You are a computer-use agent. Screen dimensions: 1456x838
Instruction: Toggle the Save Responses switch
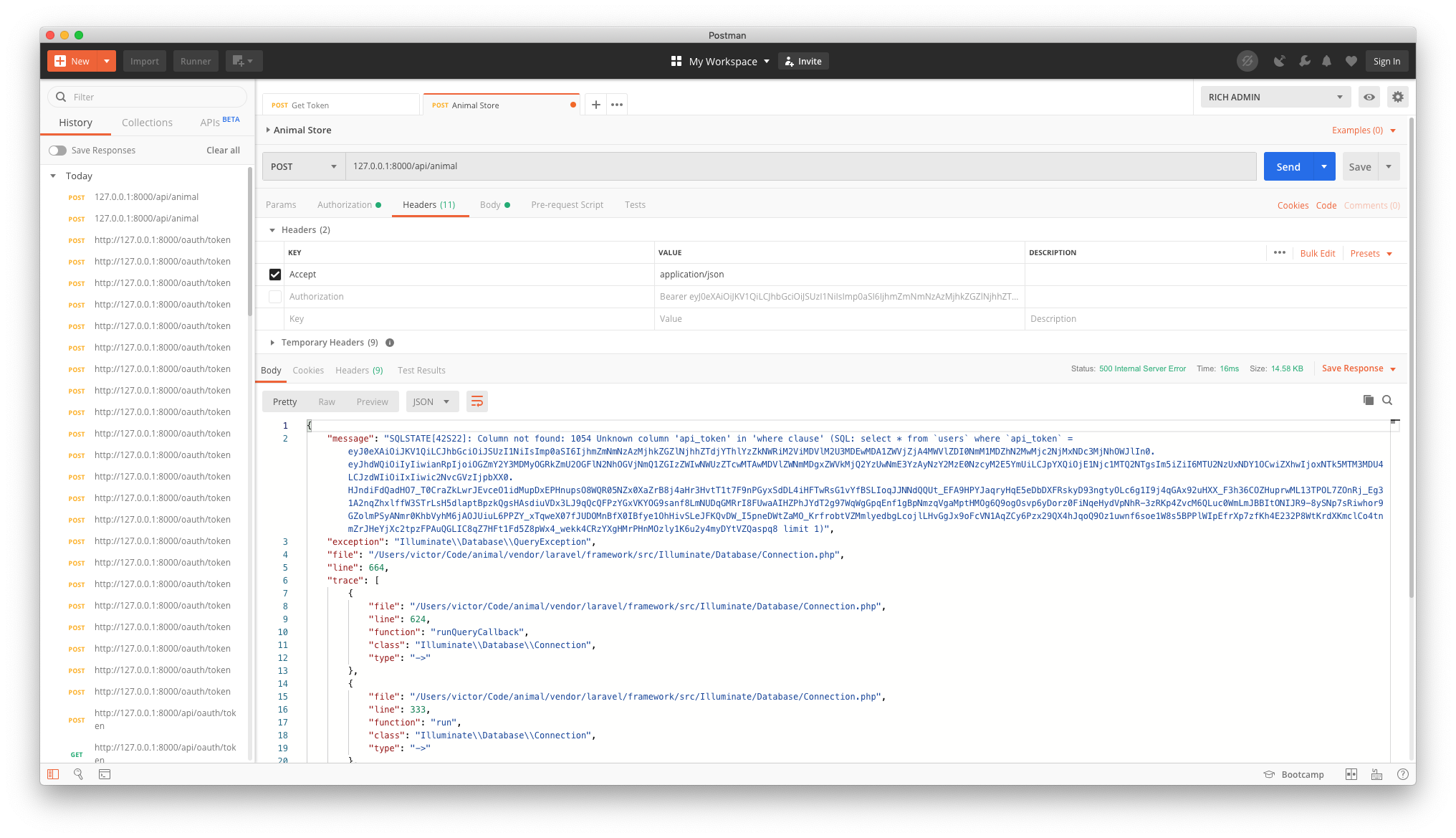click(x=58, y=151)
